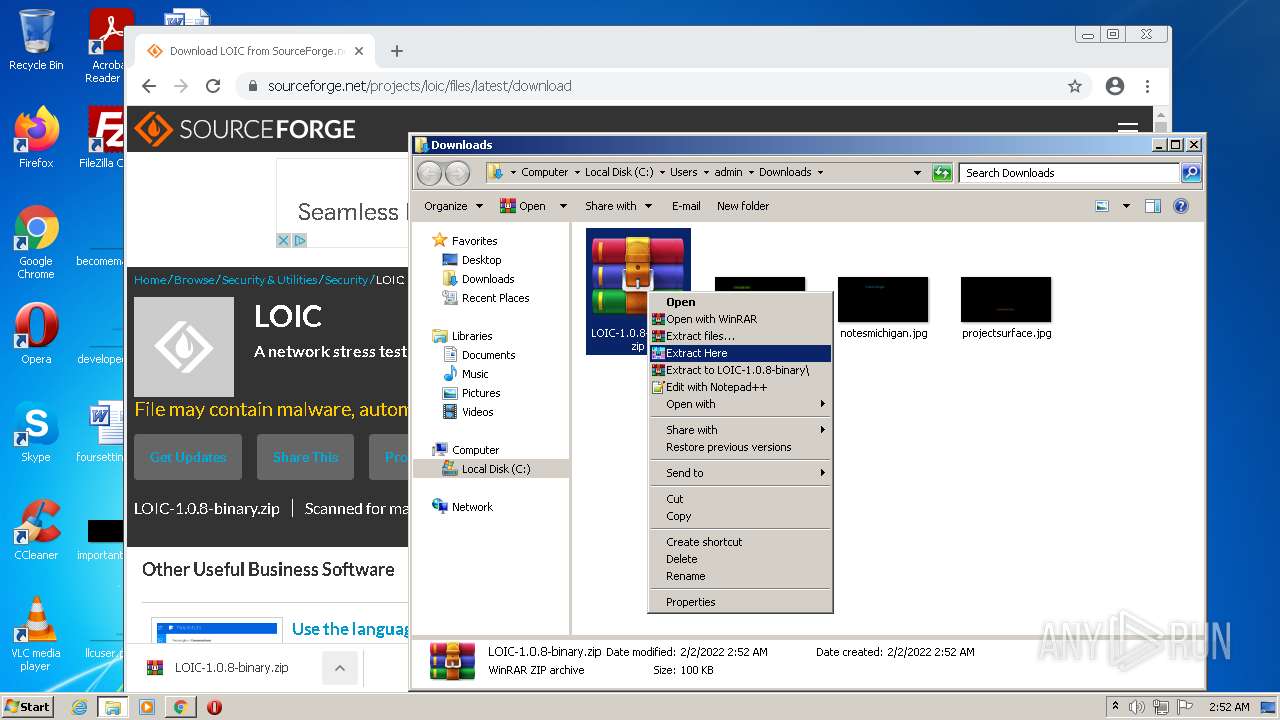Open the Recycle Bin desktop icon
Image resolution: width=1280 pixels, height=720 pixels.
(x=36, y=41)
